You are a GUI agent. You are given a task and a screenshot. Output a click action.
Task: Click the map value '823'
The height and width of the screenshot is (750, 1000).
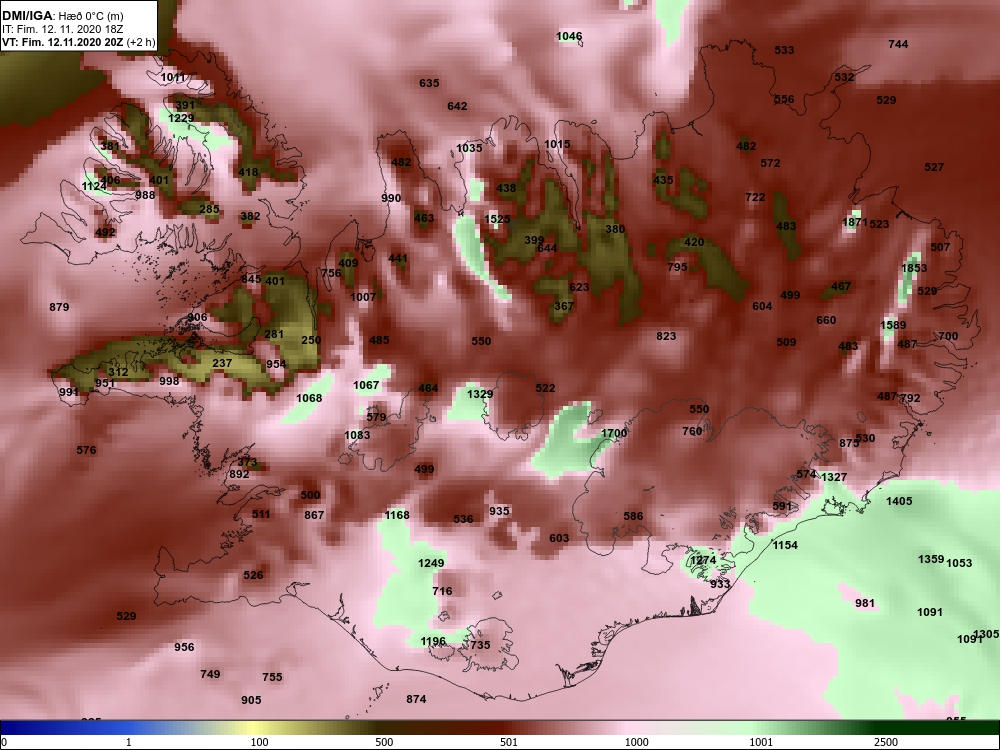(x=666, y=336)
